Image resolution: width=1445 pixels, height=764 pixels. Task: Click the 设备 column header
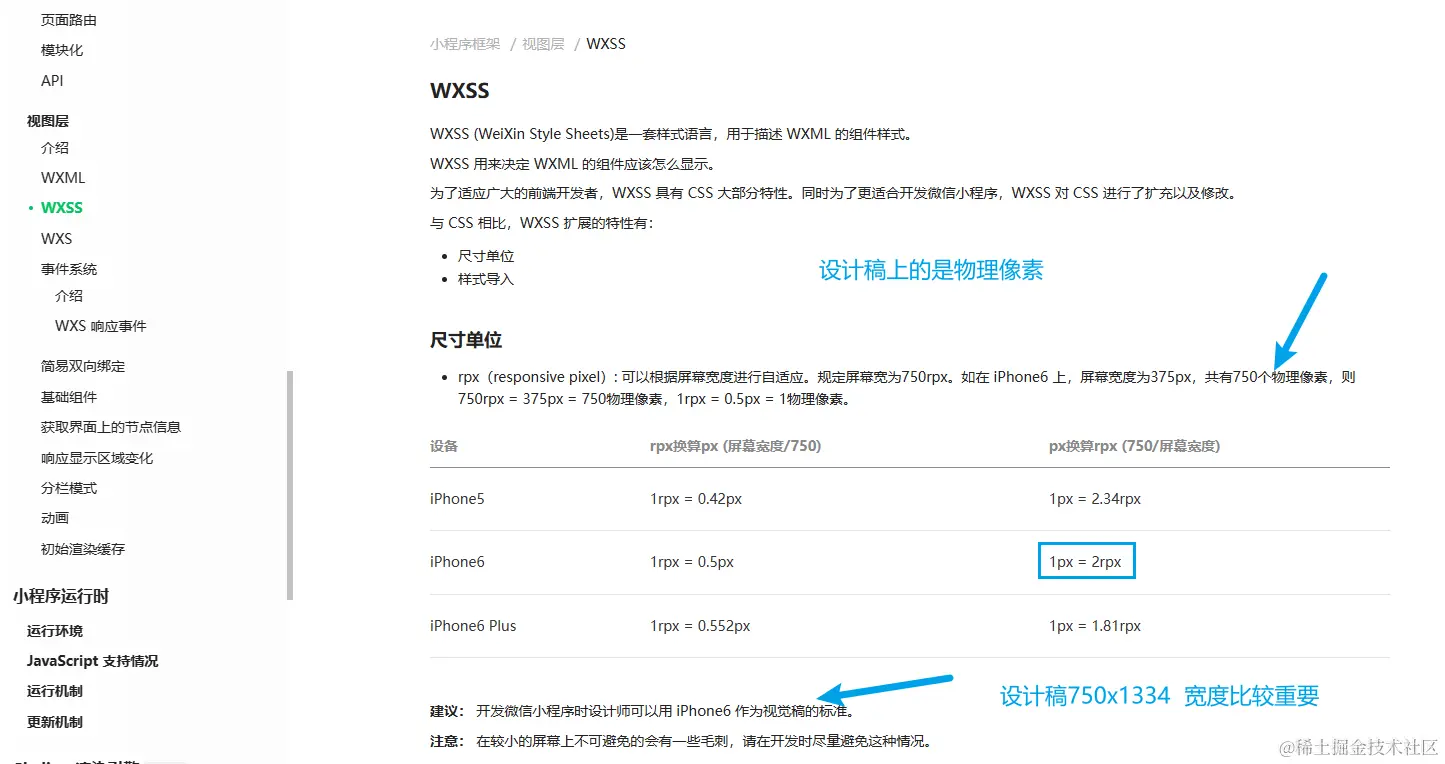coord(444,446)
